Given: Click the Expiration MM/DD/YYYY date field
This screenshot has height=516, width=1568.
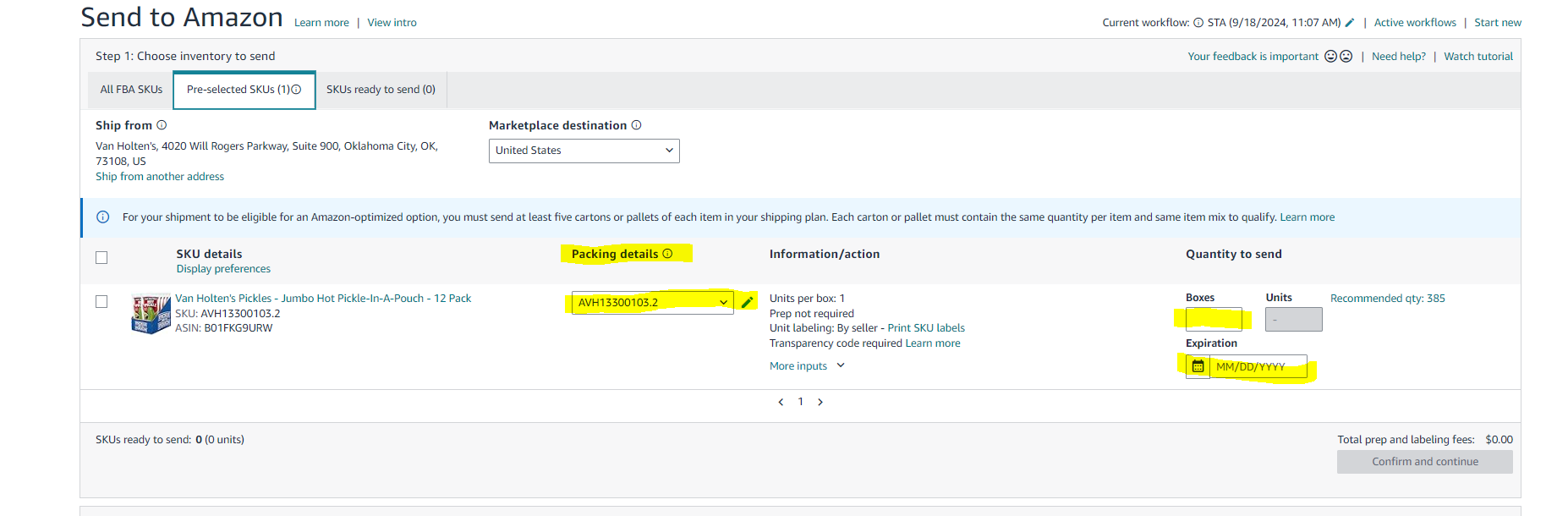Looking at the screenshot, I should tap(1258, 366).
